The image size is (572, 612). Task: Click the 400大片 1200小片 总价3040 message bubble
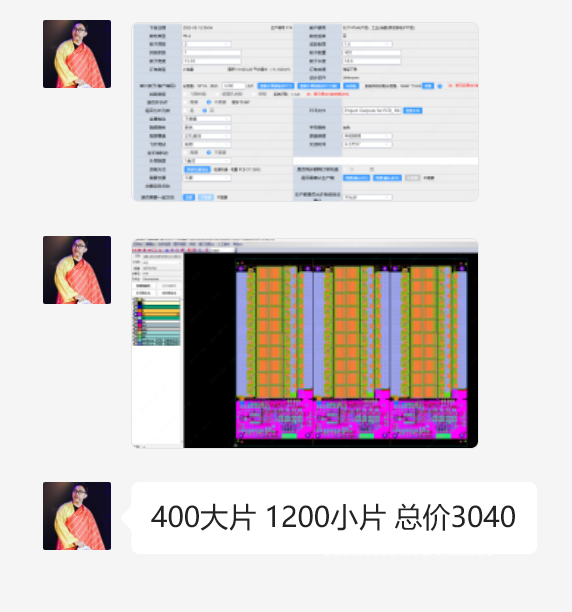[x=334, y=518]
